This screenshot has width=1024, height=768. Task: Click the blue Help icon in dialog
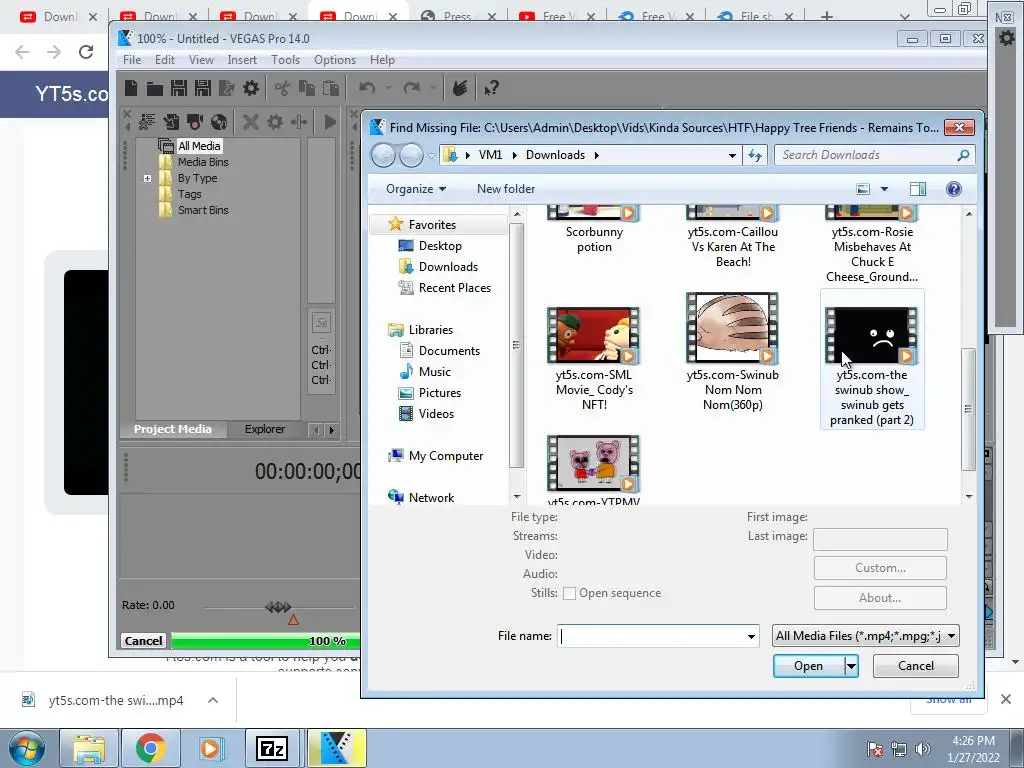click(953, 189)
